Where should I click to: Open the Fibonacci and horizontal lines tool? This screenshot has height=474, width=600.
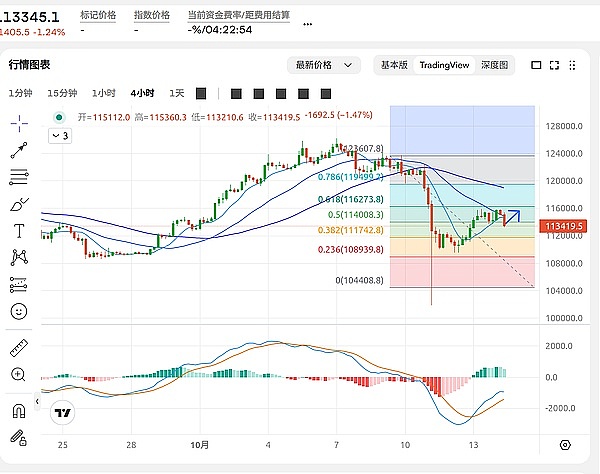pos(19,178)
